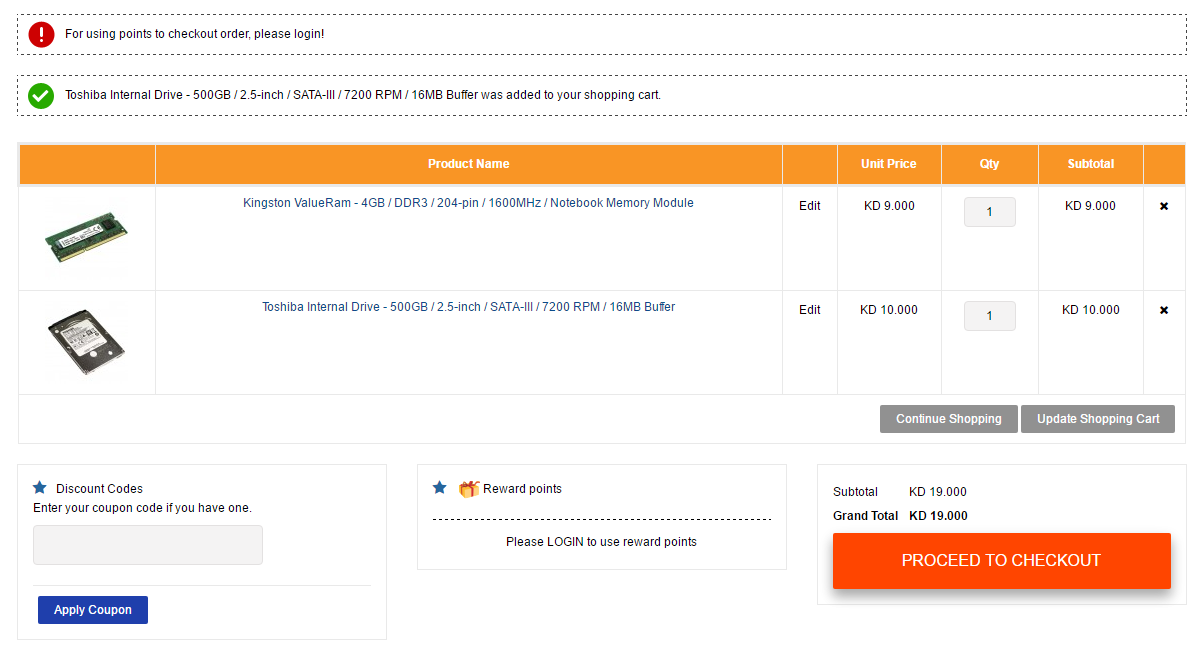The image size is (1201, 651).
Task: Click Update Shopping Cart button
Action: point(1097,419)
